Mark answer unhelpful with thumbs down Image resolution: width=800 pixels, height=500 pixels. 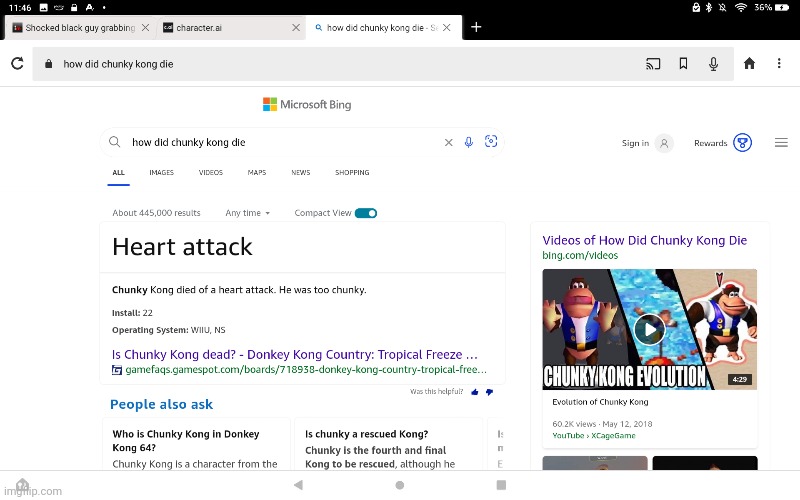[x=489, y=392]
